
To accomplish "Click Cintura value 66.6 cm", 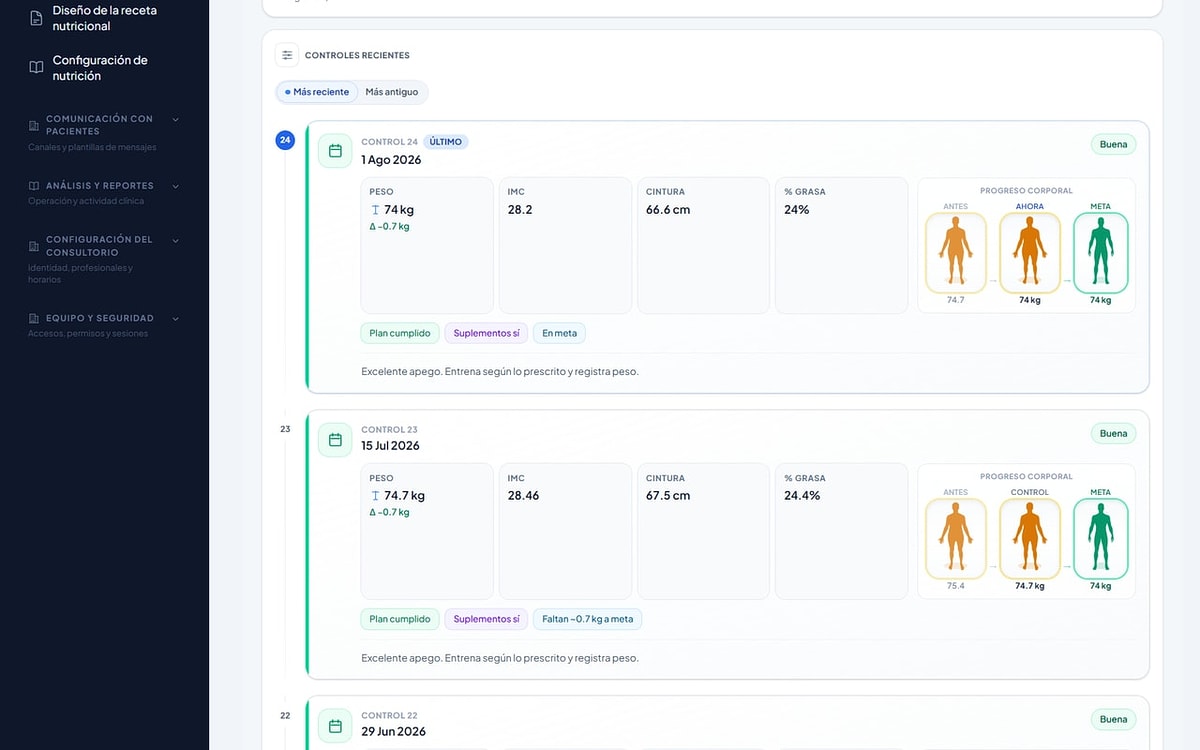I will pyautogui.click(x=668, y=210).
